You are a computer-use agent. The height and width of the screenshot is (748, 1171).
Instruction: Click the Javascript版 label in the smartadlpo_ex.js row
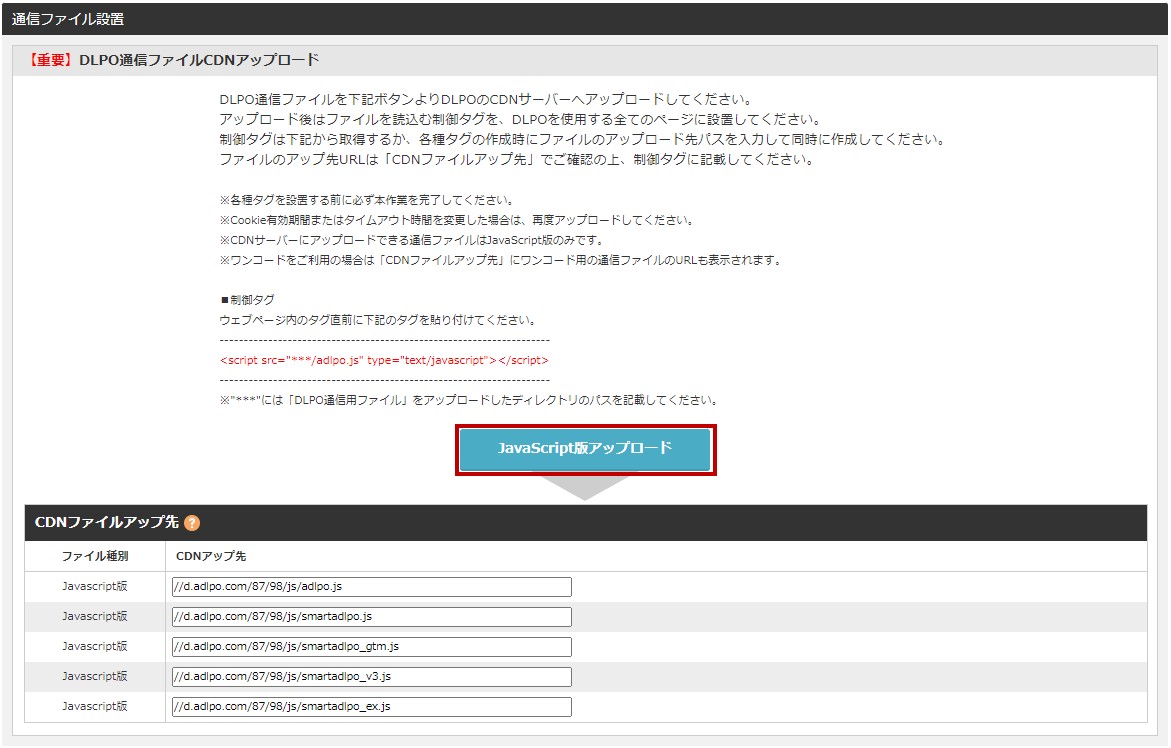pos(95,706)
